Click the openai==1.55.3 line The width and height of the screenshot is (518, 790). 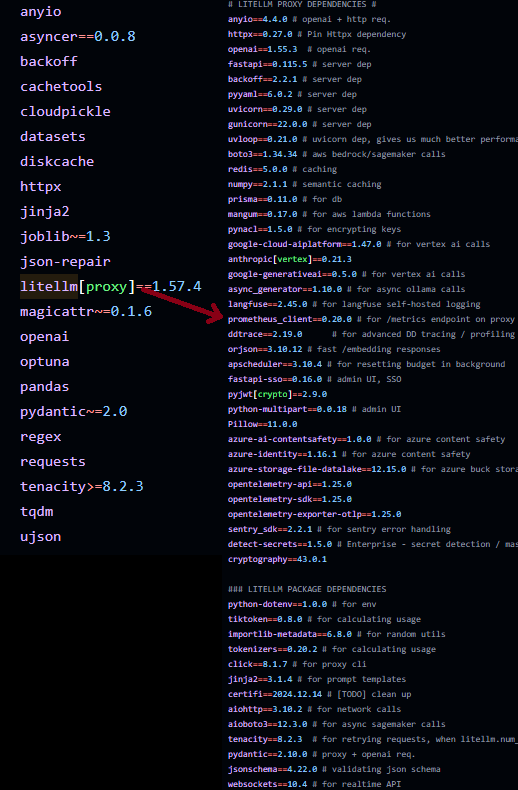tap(299, 49)
